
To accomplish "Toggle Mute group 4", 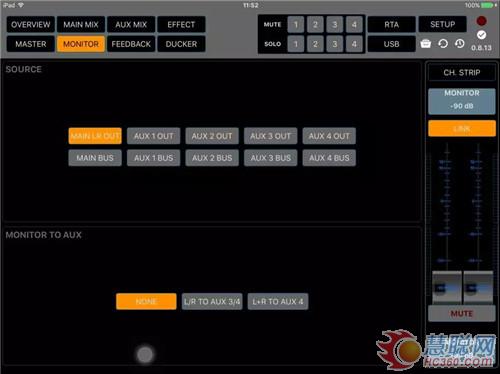I will click(354, 24).
